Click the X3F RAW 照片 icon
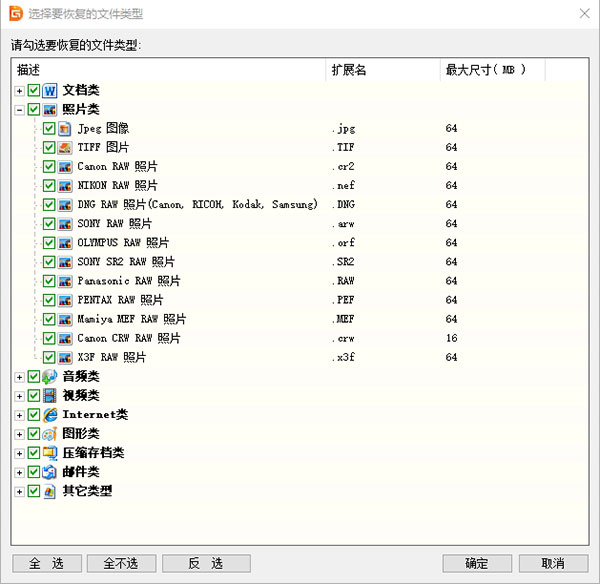This screenshot has height=584, width=600. click(x=65, y=357)
